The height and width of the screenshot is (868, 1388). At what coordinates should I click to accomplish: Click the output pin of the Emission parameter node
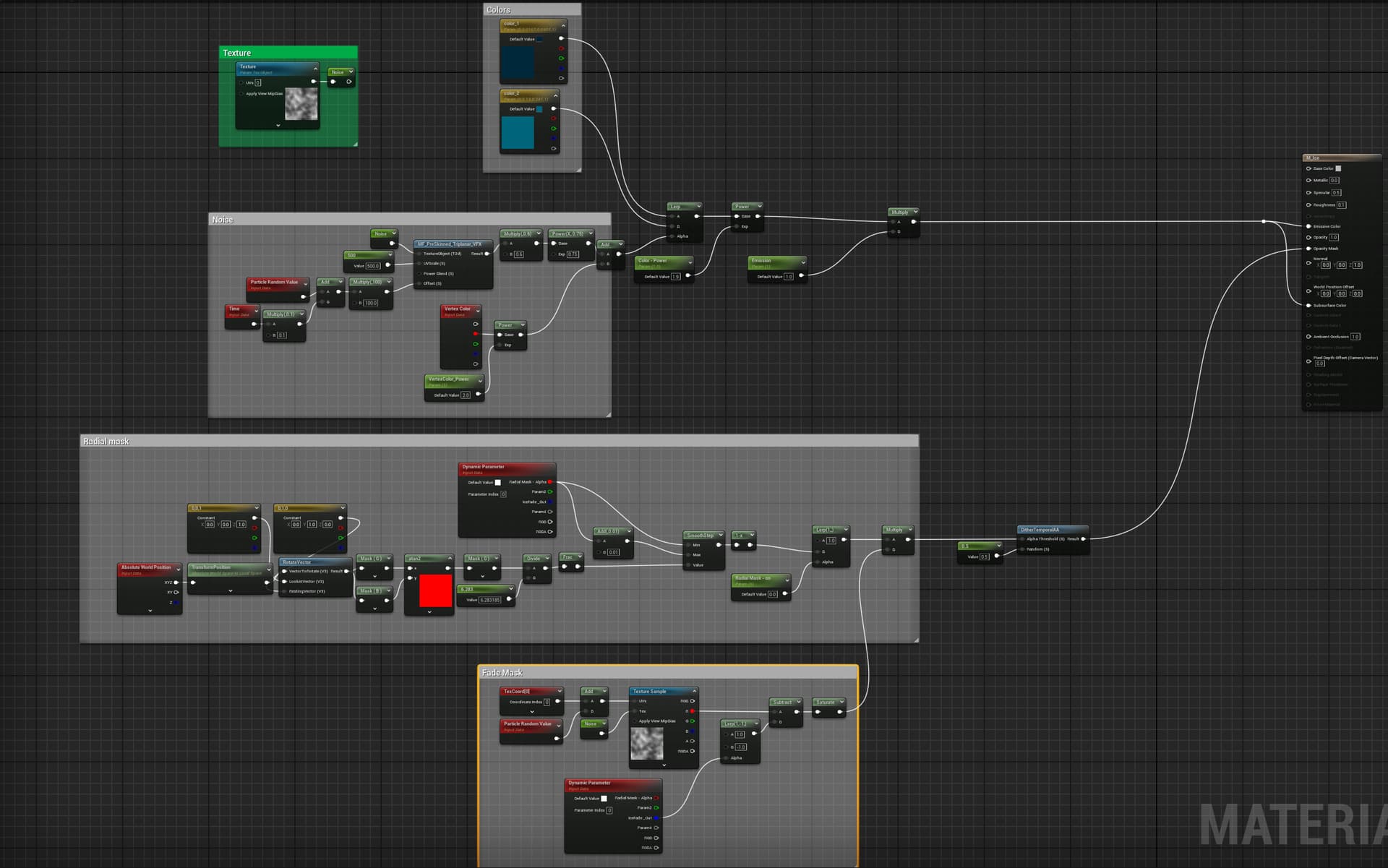coord(801,275)
